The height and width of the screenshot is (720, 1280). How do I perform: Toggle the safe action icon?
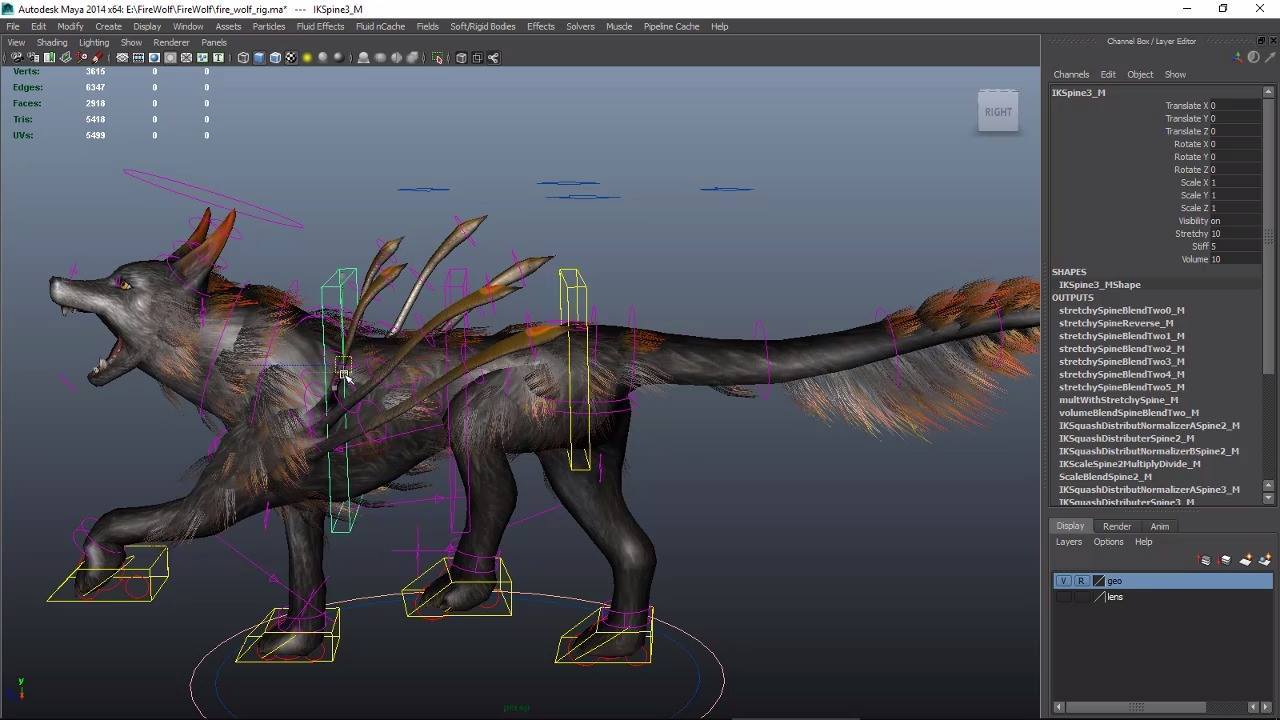coord(202,58)
